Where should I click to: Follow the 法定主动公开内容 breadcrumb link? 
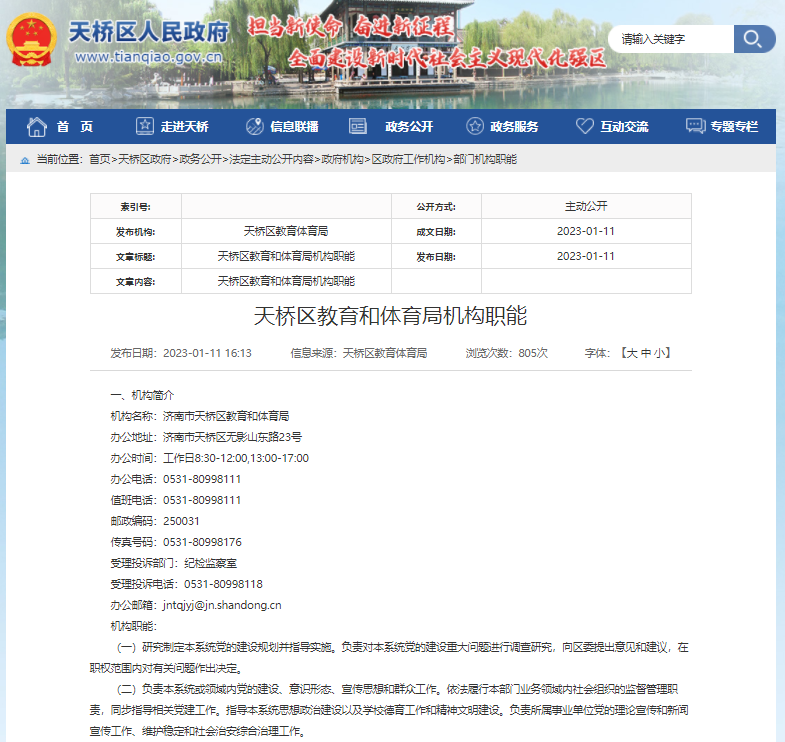(x=271, y=159)
